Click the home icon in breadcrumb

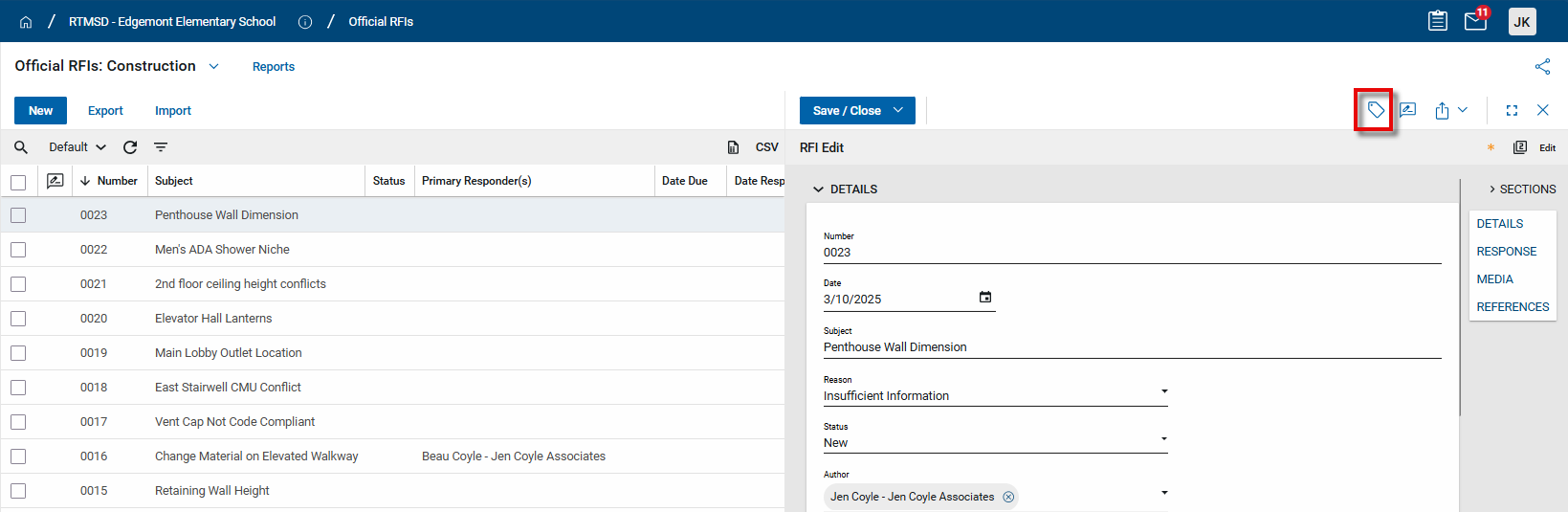[x=26, y=22]
